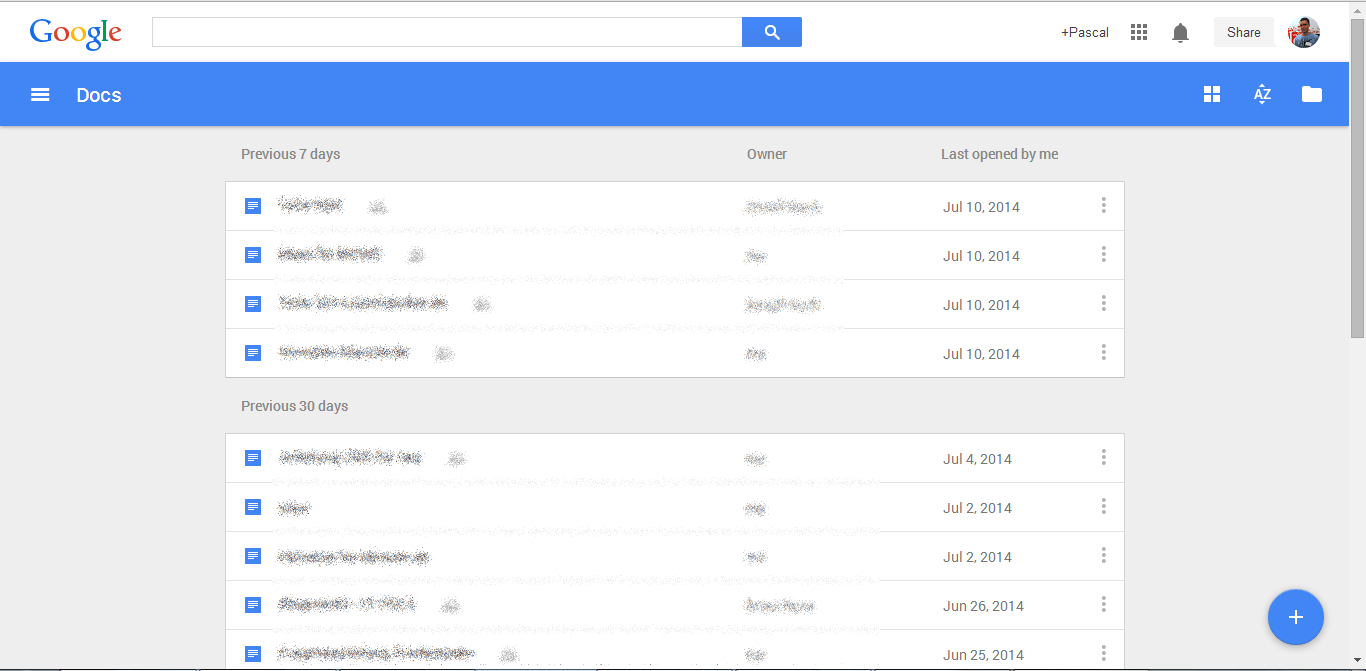
Task: Click the Docs title in blue bar
Action: 99,95
